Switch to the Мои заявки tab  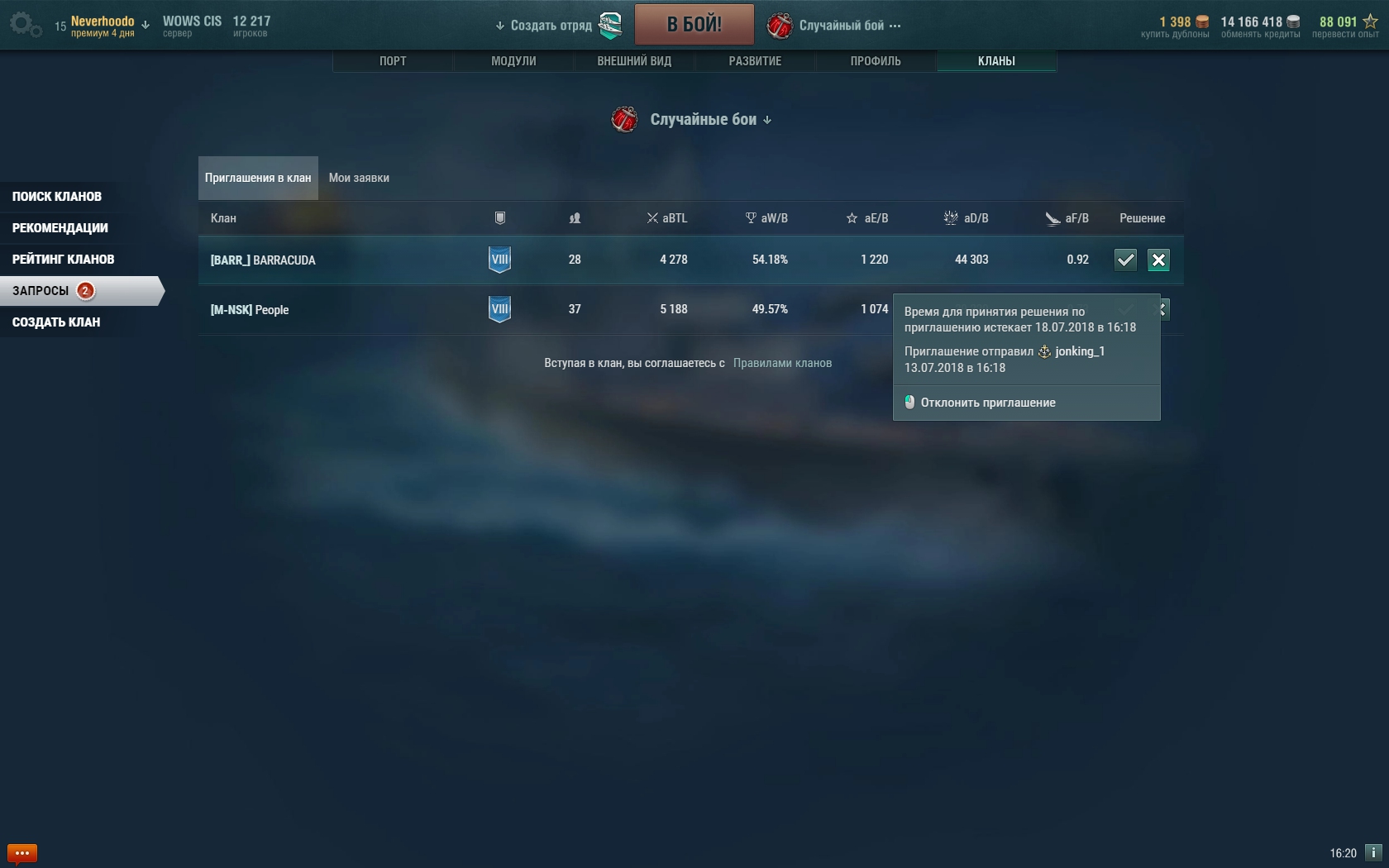point(359,178)
